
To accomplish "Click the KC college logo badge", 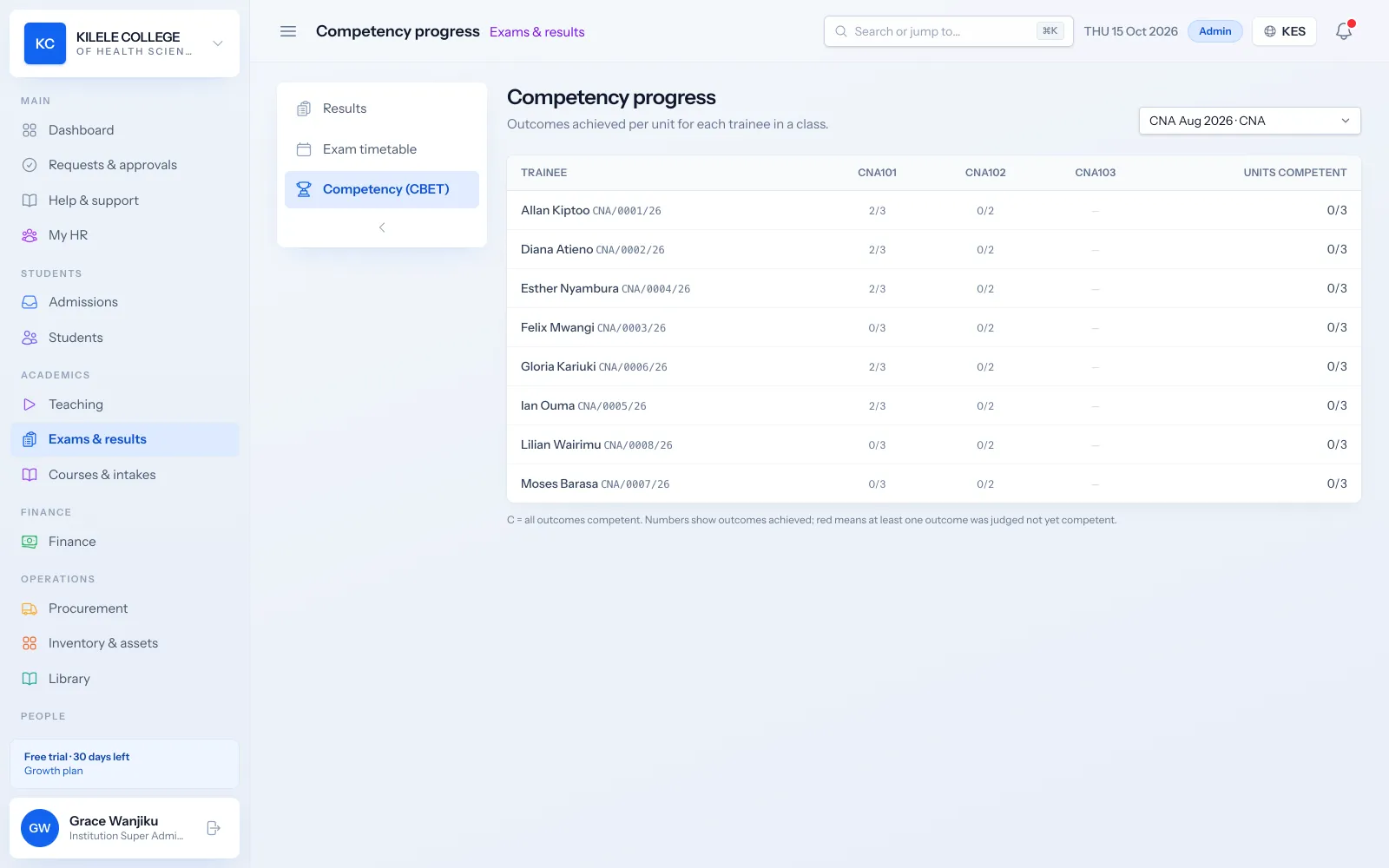I will tap(45, 43).
